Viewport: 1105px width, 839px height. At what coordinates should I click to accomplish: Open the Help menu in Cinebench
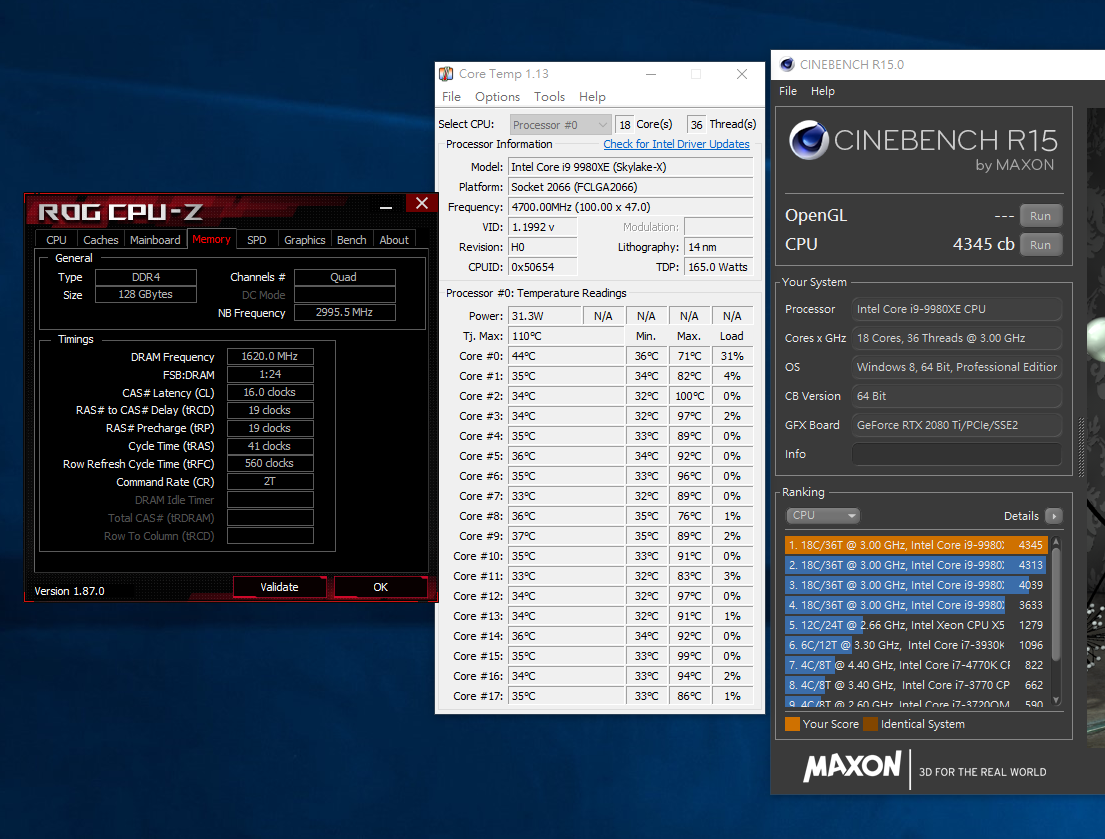pyautogui.click(x=822, y=91)
